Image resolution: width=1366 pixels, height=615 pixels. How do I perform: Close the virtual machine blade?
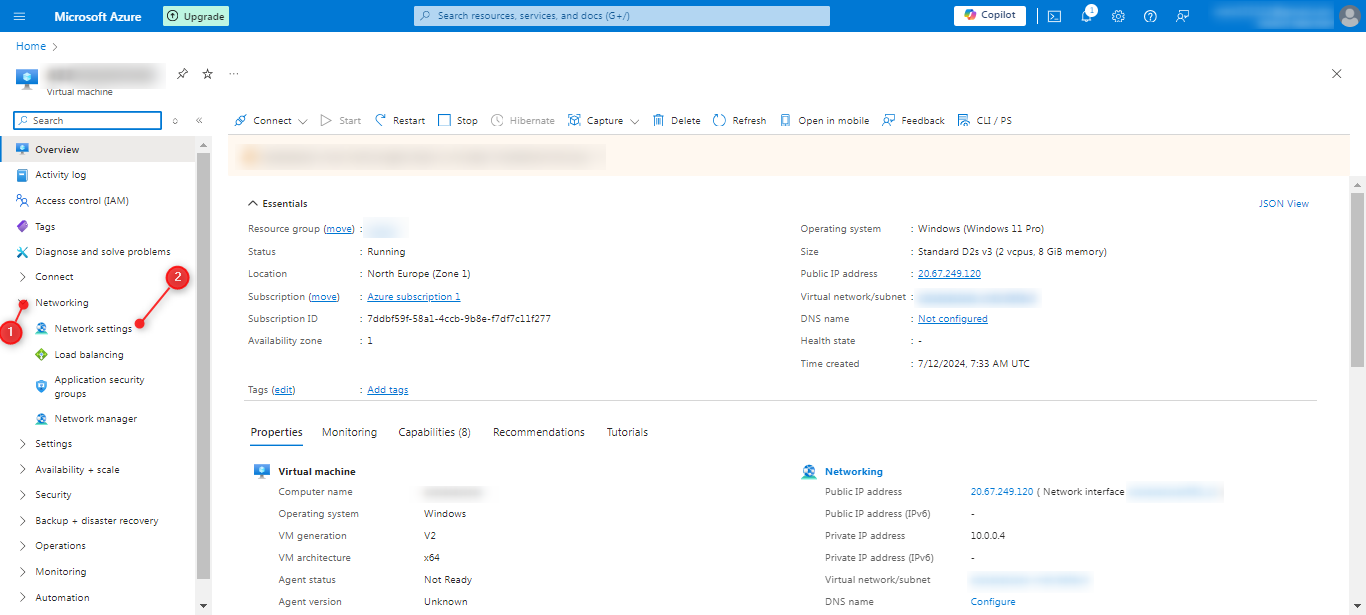[x=1337, y=74]
